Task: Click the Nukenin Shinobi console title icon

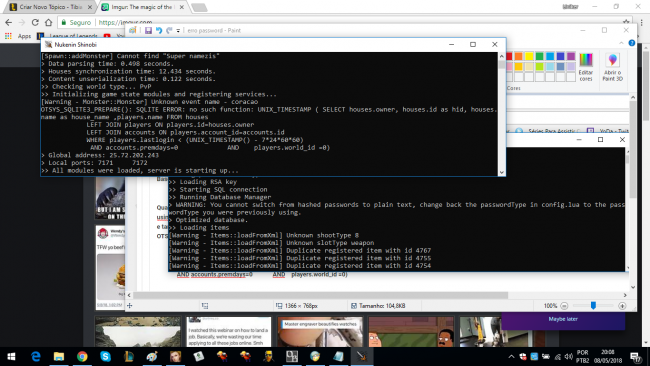Action: click(x=48, y=44)
